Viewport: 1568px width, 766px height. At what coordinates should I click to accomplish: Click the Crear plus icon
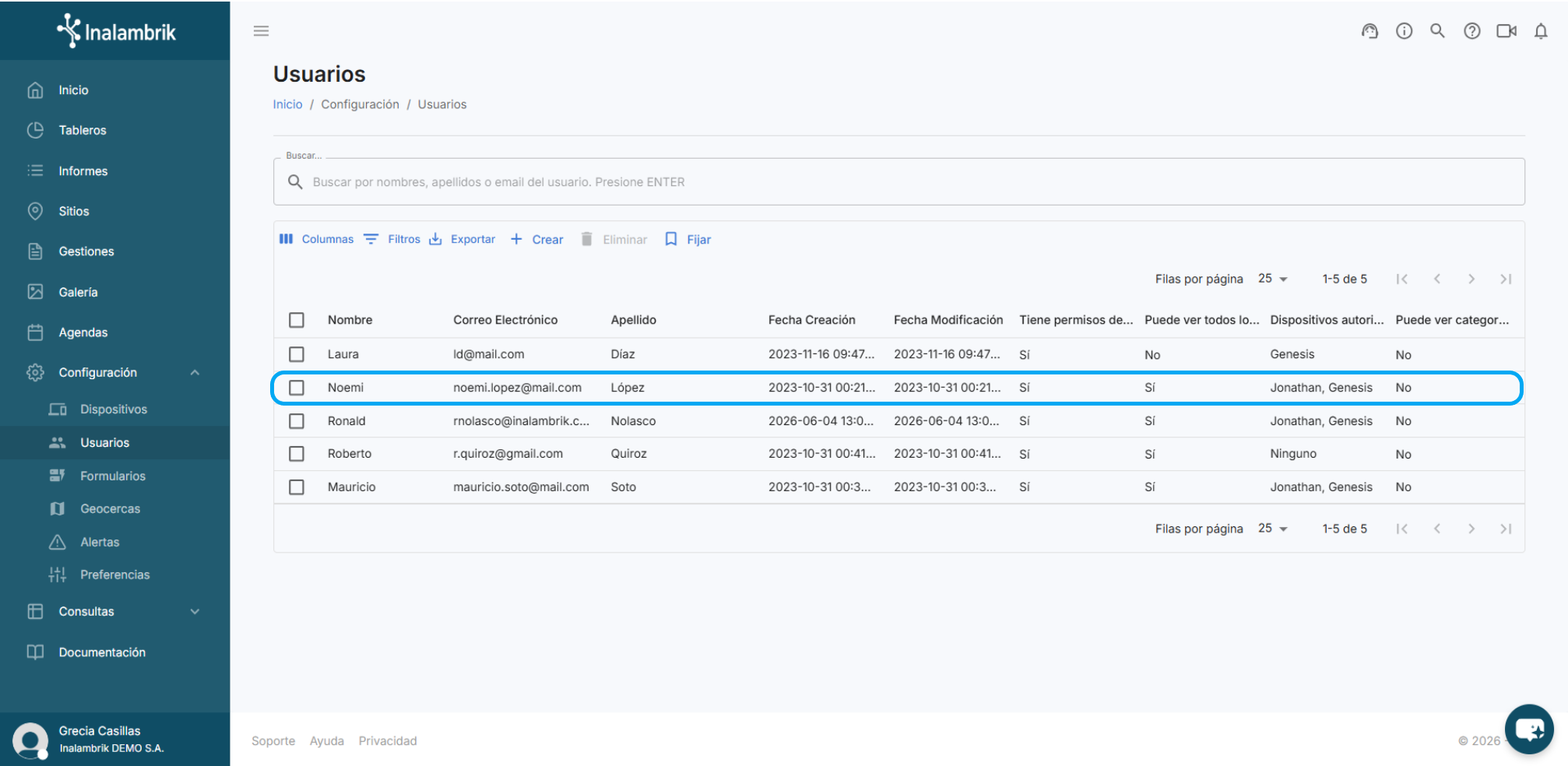516,239
